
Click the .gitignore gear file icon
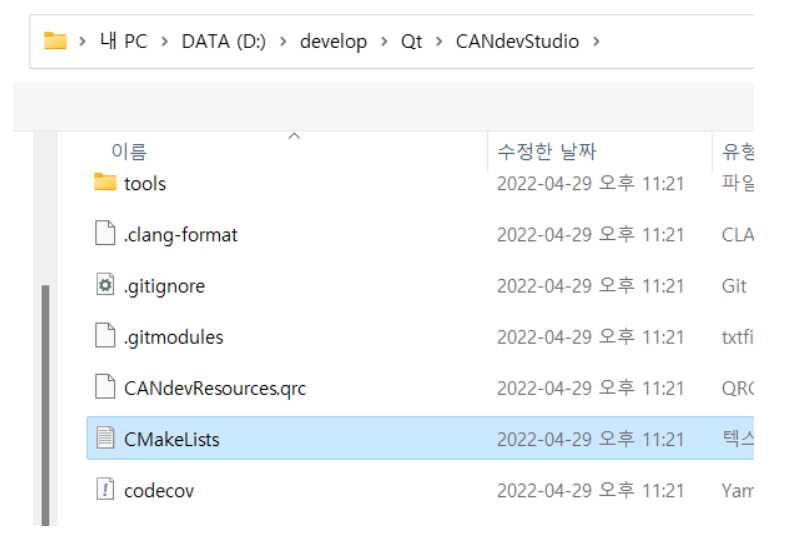[x=105, y=286]
